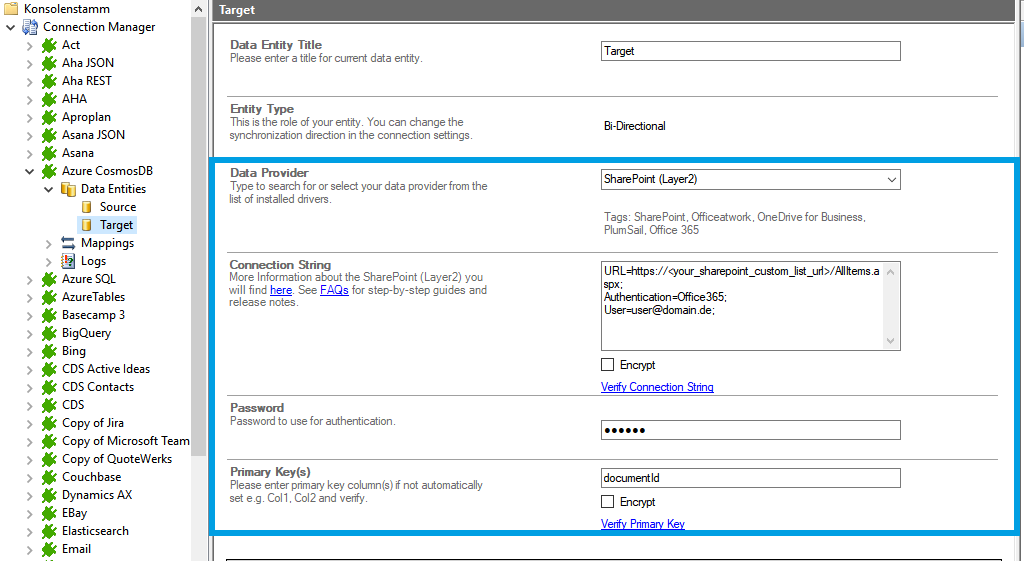Expand the Basecamp 3 connection node
The image size is (1024, 561).
(29, 315)
